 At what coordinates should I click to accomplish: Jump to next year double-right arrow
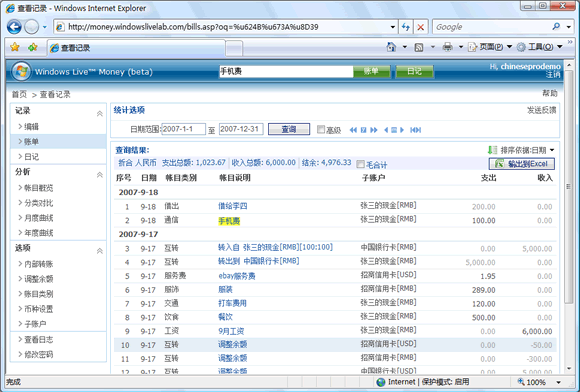tap(374, 130)
